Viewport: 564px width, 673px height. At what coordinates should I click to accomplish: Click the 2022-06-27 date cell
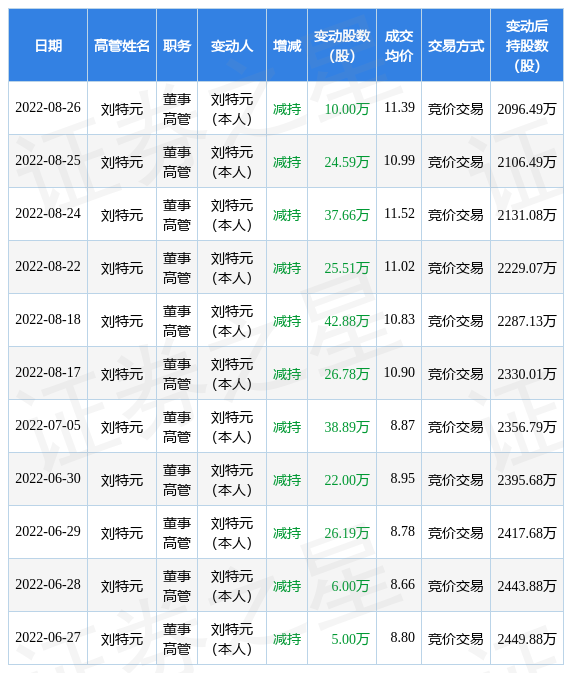pos(48,637)
